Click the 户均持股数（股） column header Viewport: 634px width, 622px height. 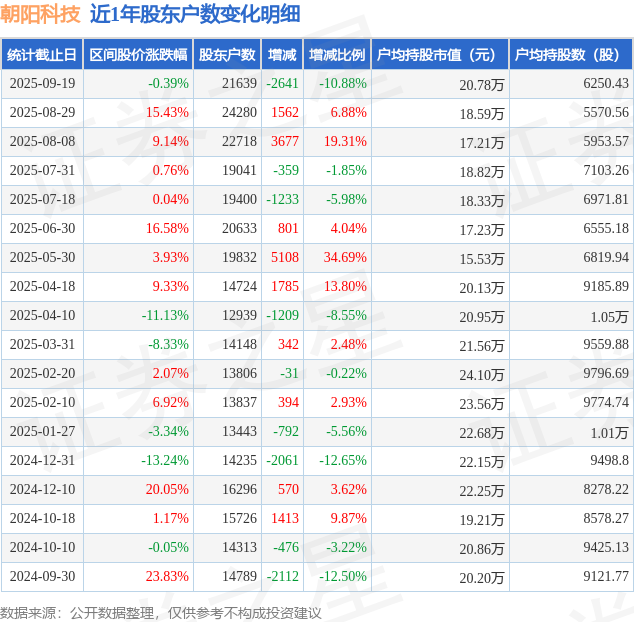click(x=571, y=55)
